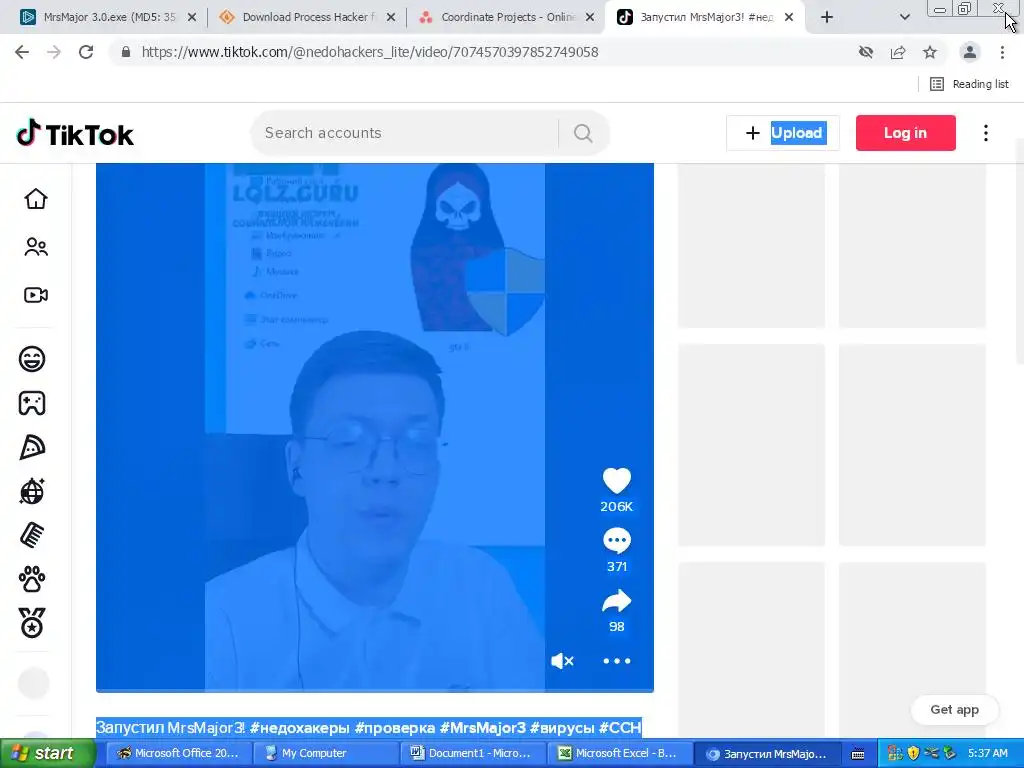This screenshot has width=1024, height=768.
Task: Select the Sports medal category icon
Action: pos(32,623)
